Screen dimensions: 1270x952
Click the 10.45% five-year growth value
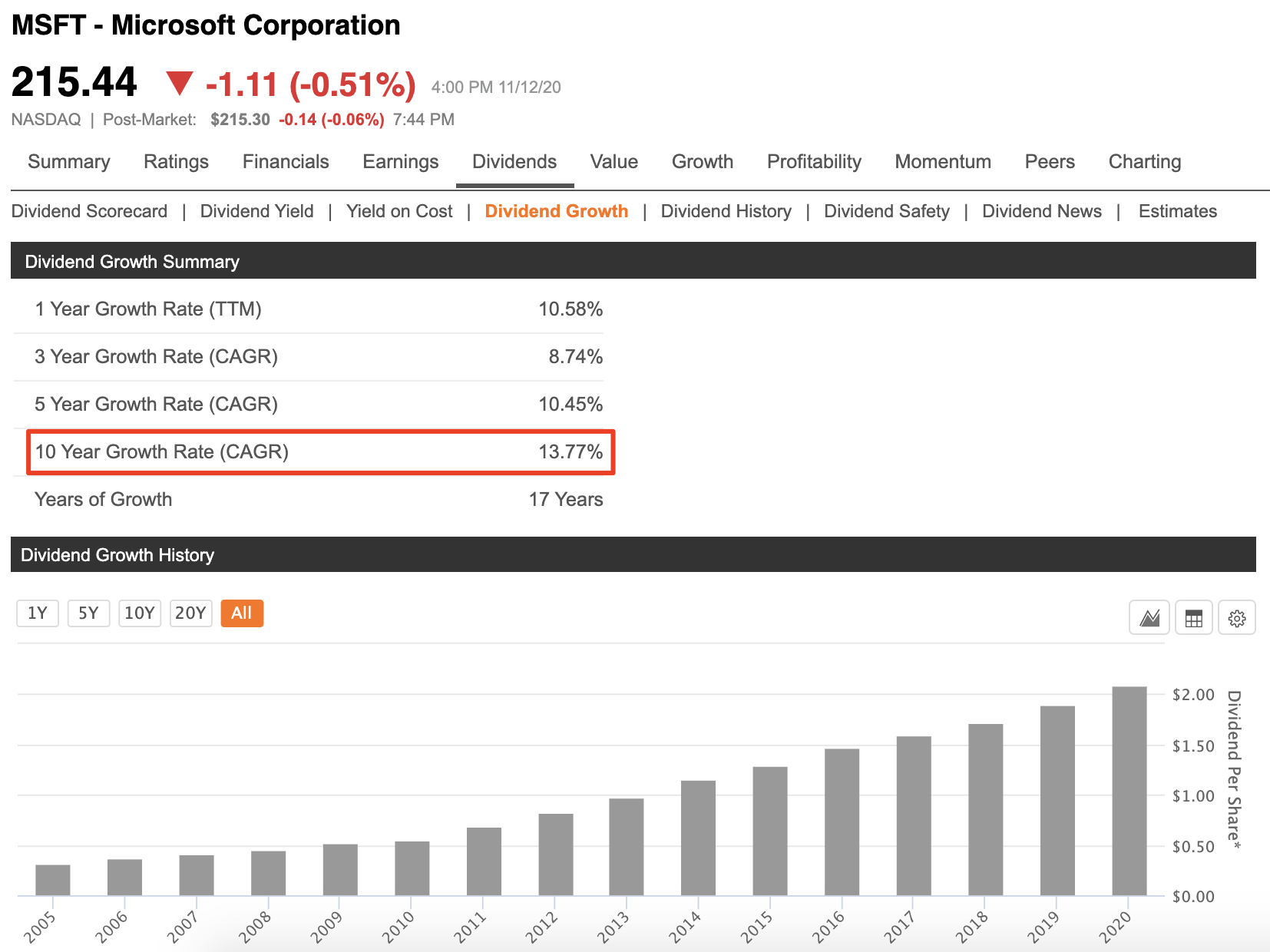[x=571, y=404]
